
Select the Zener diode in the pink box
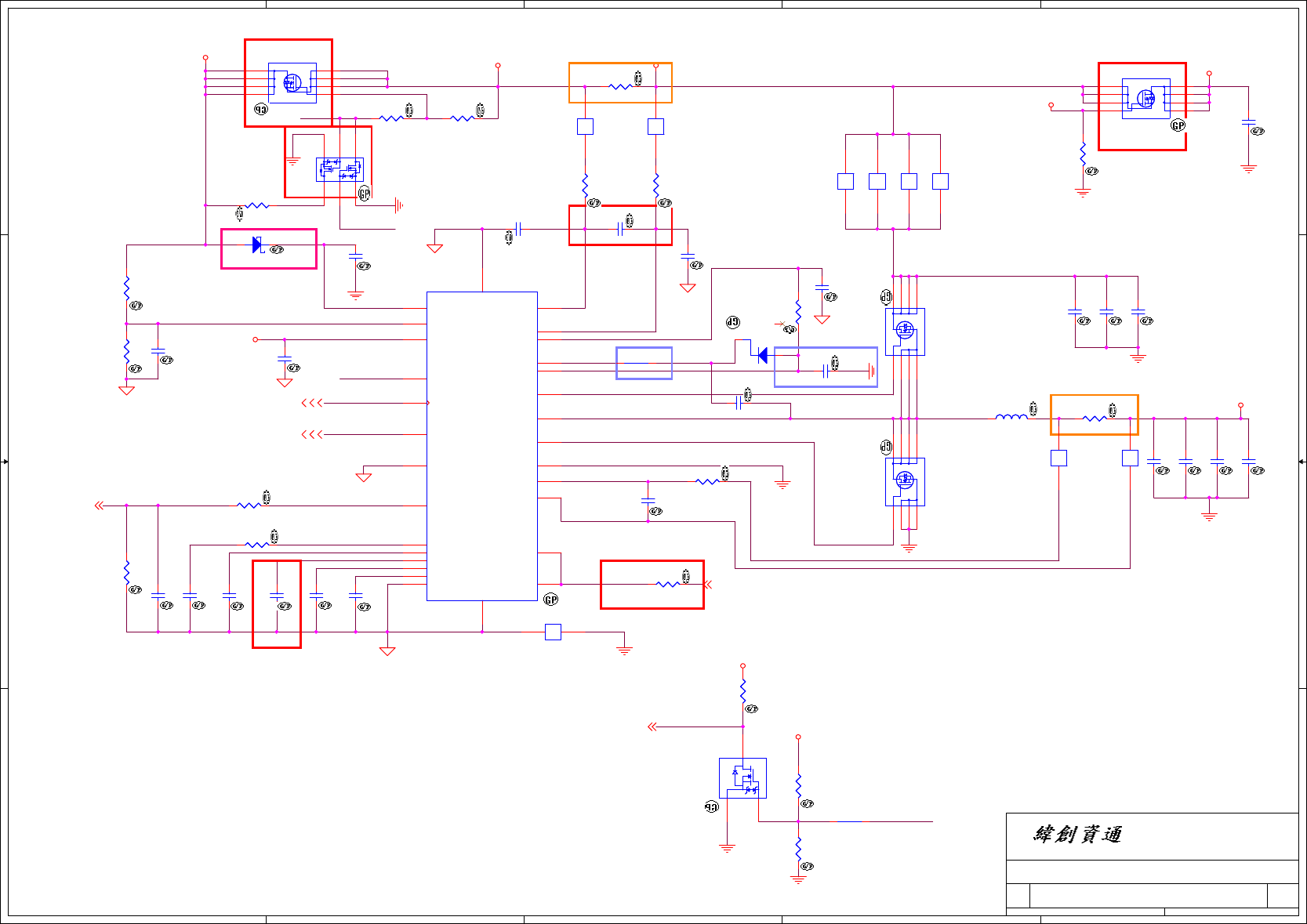click(257, 245)
